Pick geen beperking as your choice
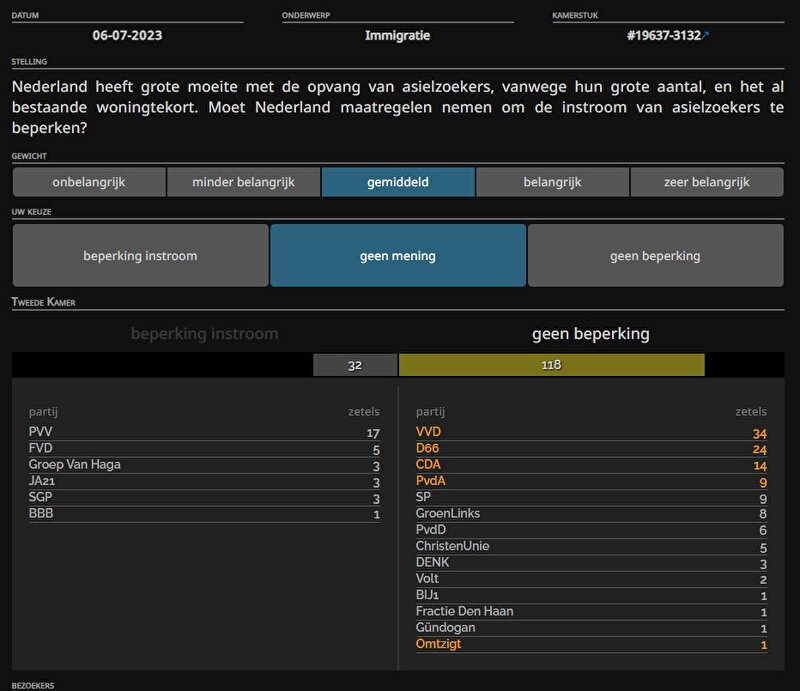The height and width of the screenshot is (691, 800). pos(656,256)
